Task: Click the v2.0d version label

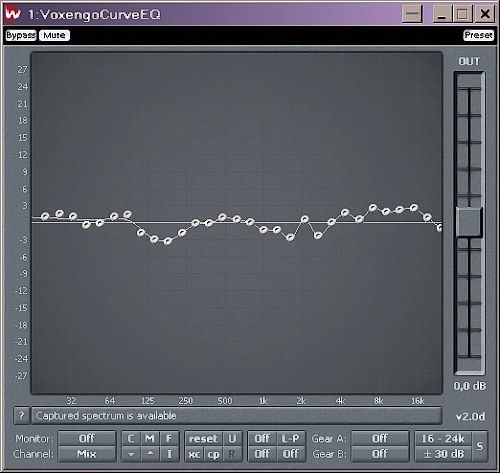Action: click(470, 416)
